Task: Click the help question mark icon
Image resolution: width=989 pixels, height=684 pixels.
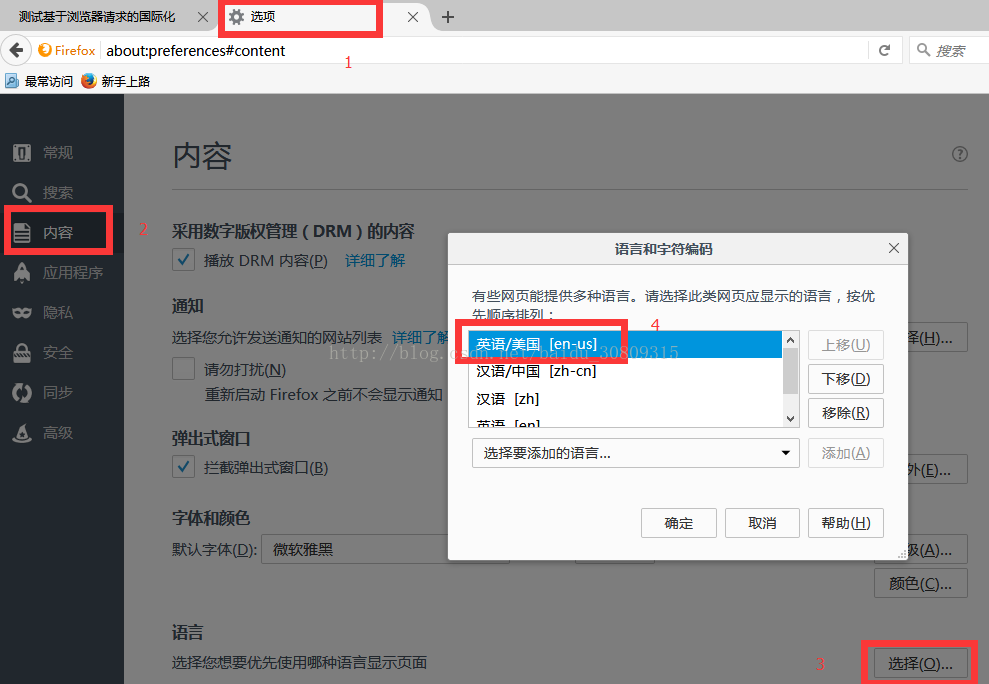Action: 960,154
